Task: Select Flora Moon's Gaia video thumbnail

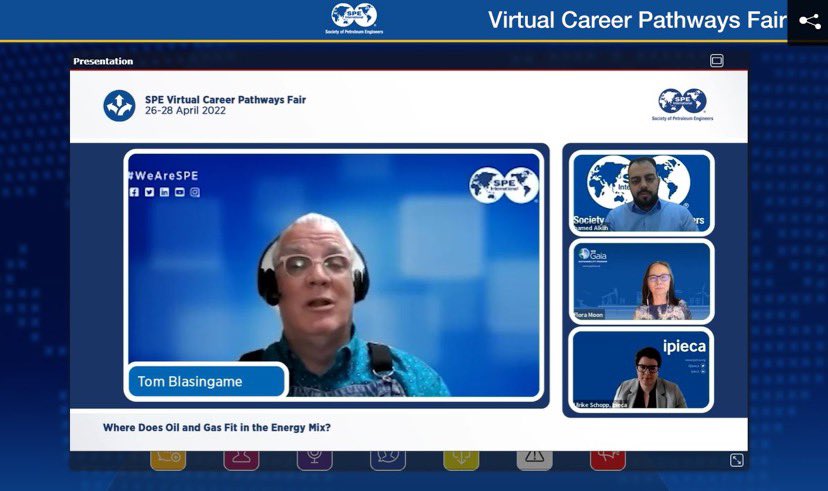Action: coord(642,281)
